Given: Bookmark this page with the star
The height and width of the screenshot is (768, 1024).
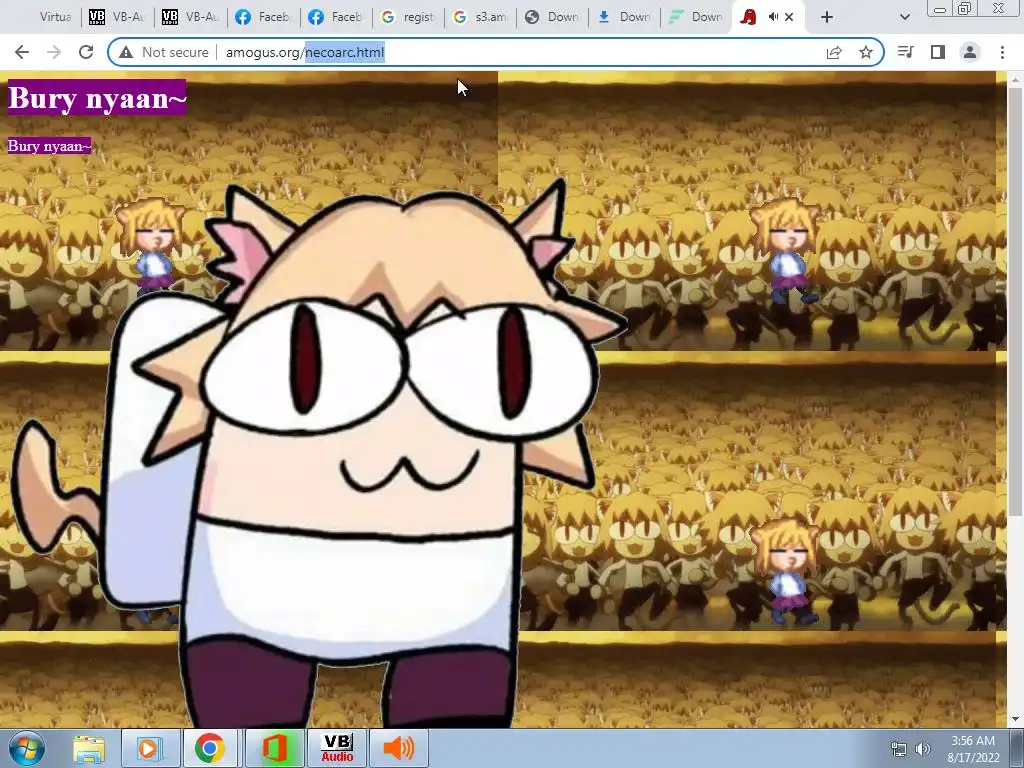Looking at the screenshot, I should (x=866, y=52).
